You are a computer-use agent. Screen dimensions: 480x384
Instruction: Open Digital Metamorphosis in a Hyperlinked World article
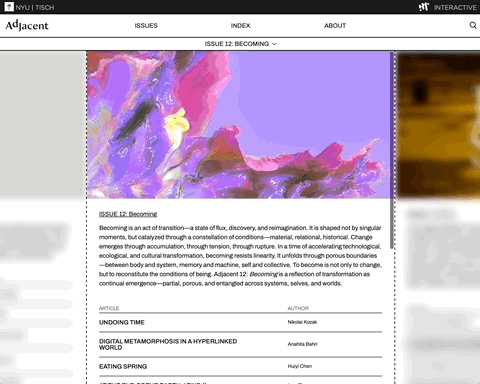coord(168,344)
